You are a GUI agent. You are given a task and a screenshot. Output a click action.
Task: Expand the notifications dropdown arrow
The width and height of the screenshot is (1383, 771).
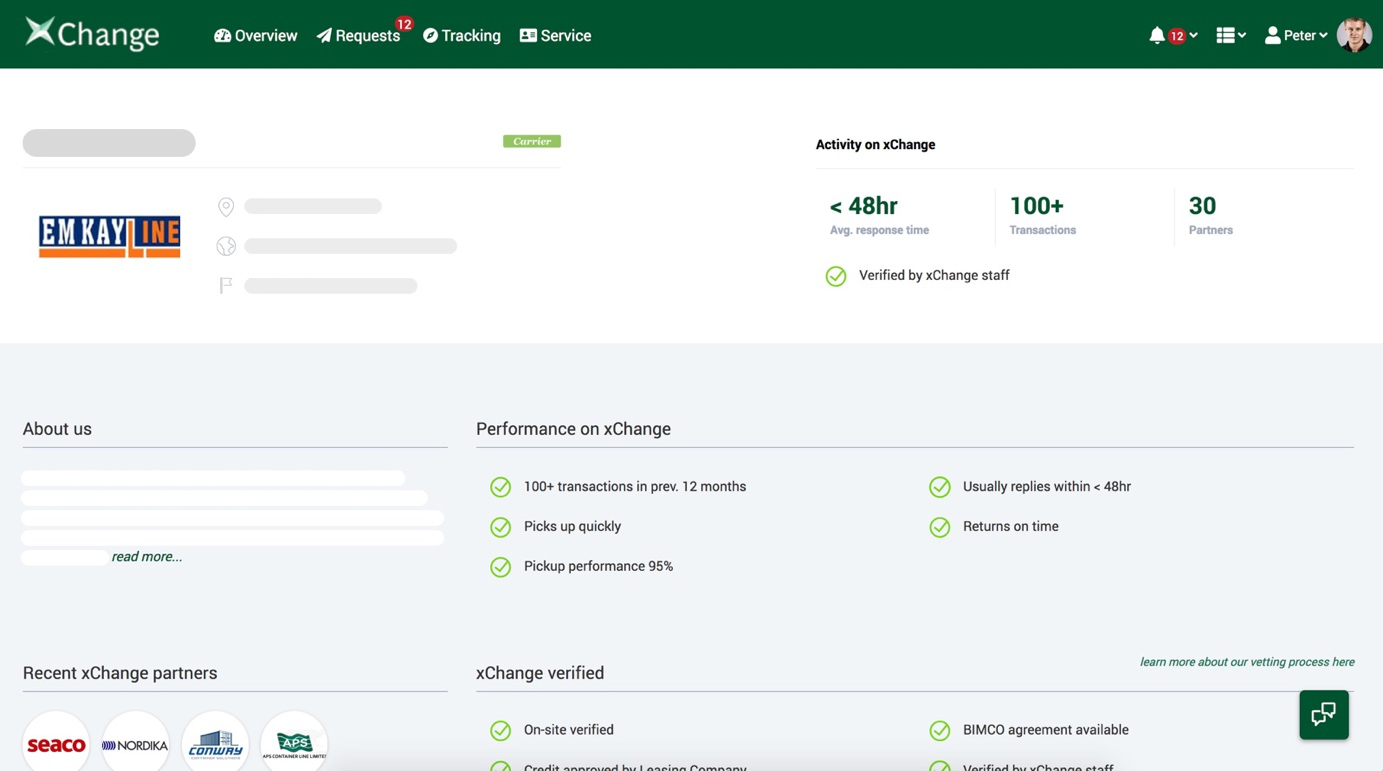(1193, 36)
